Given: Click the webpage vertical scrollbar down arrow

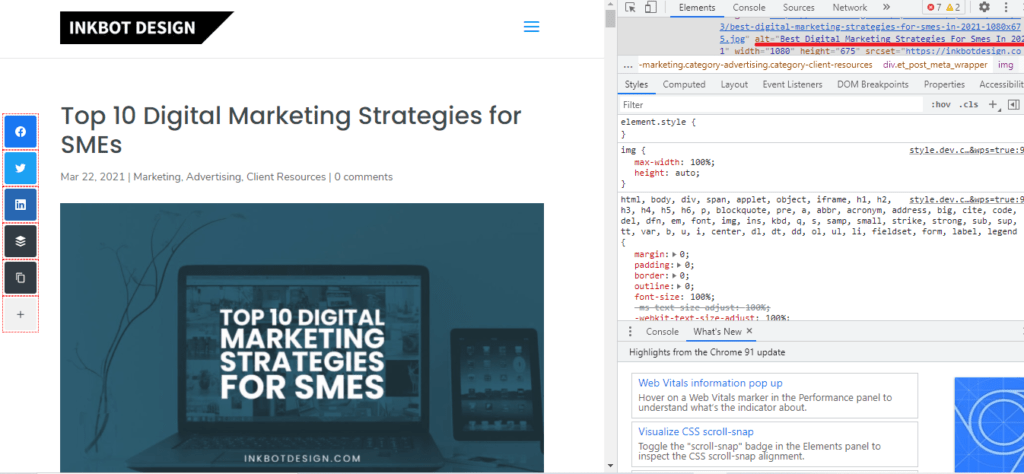Looking at the screenshot, I should point(611,466).
